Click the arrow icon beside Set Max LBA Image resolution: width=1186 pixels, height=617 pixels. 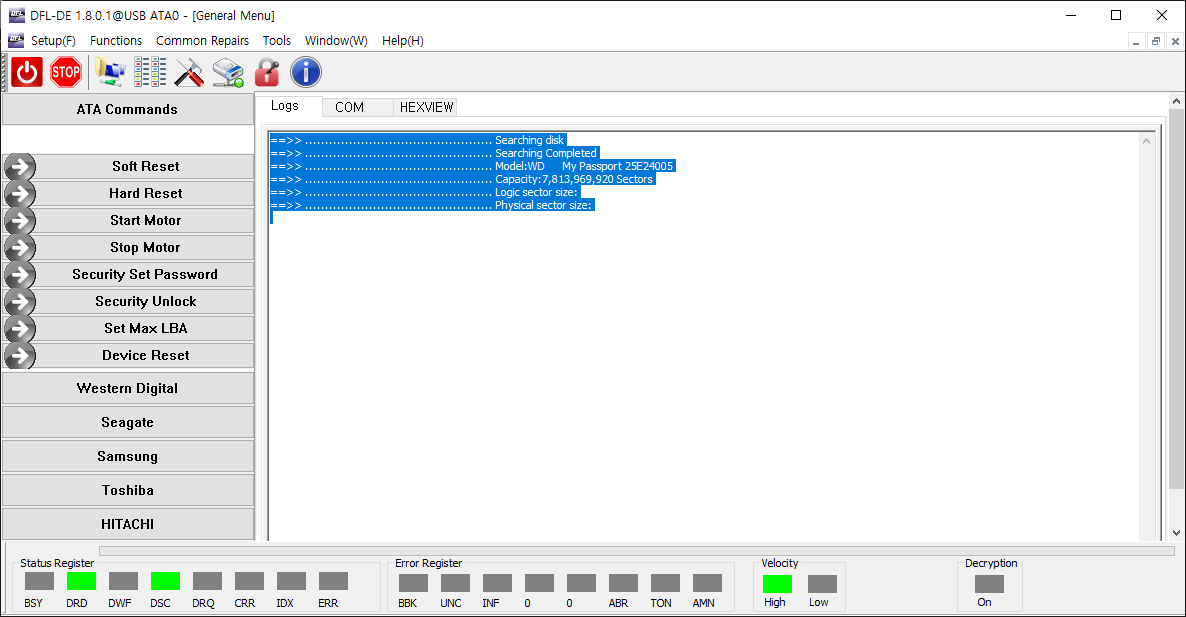(20, 328)
